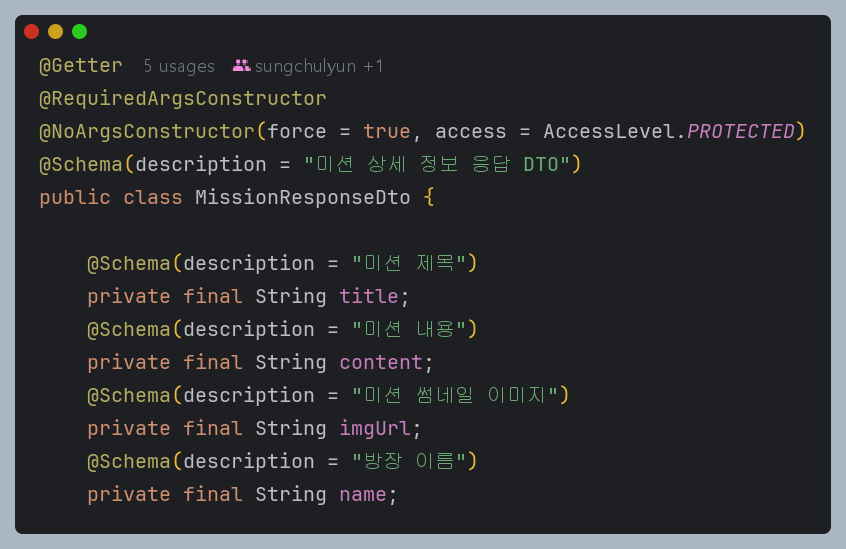The height and width of the screenshot is (549, 846).
Task: Click the yellow minimize window dot
Action: 55,32
